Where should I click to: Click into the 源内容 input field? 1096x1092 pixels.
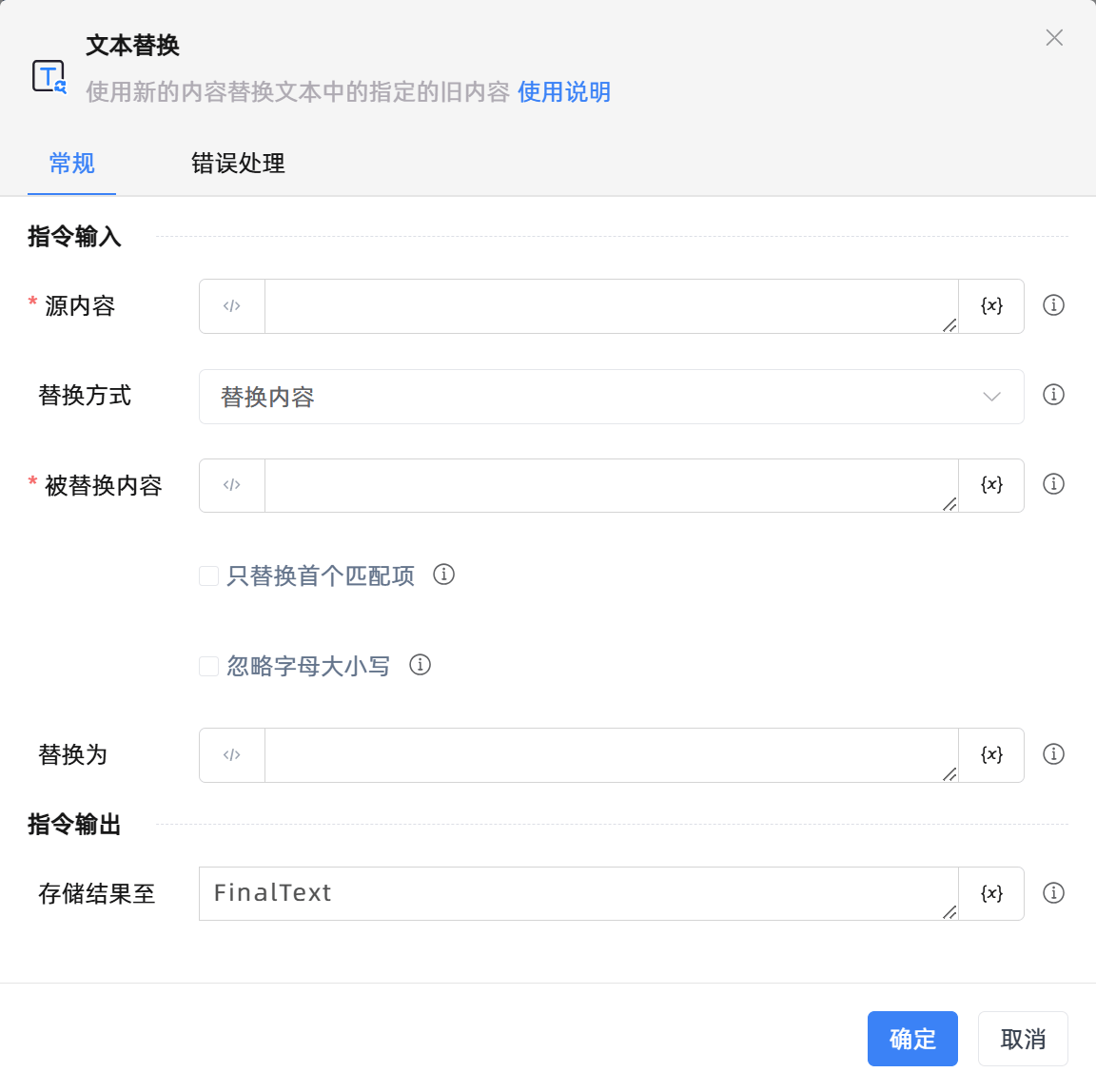609,306
